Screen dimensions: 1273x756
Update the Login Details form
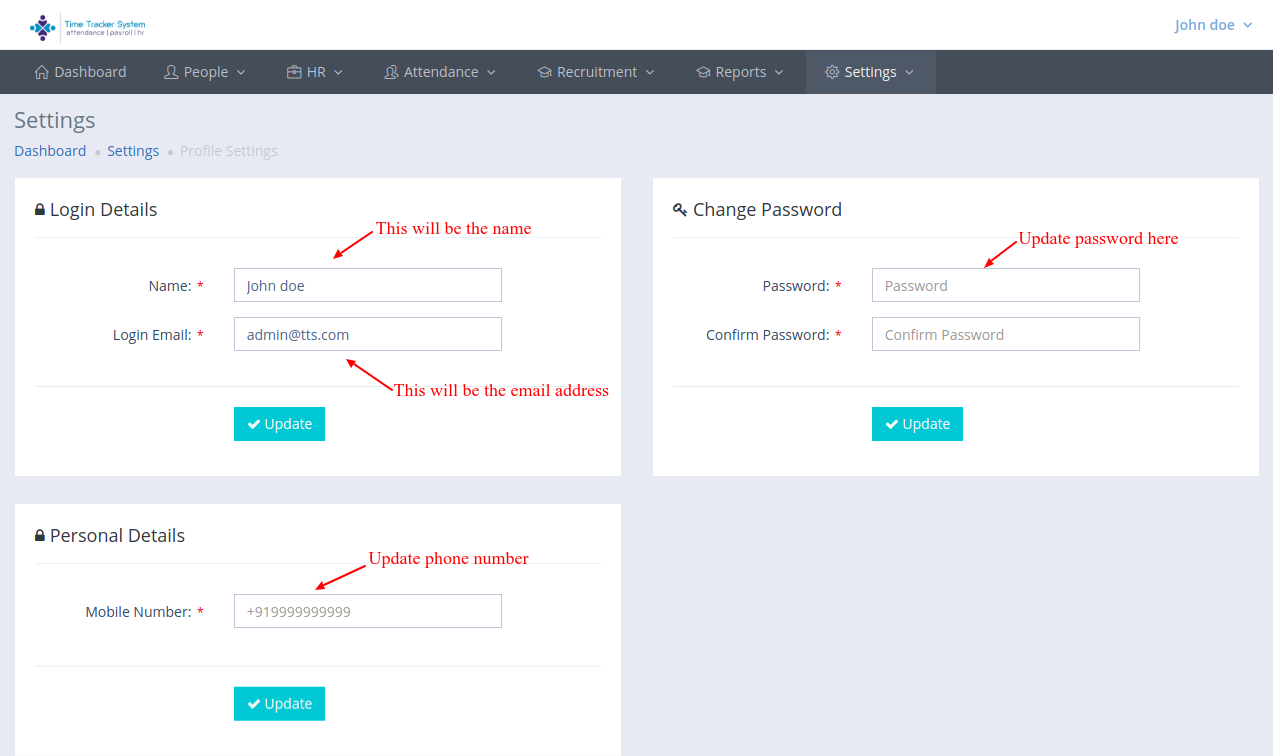click(x=279, y=424)
